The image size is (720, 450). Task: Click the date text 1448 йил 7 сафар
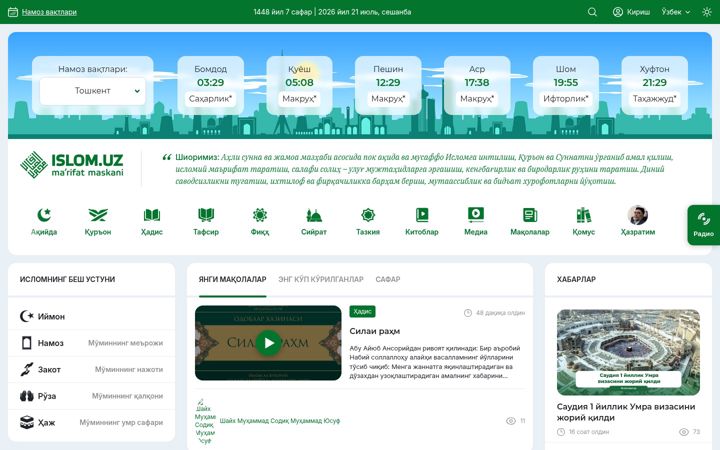click(282, 12)
